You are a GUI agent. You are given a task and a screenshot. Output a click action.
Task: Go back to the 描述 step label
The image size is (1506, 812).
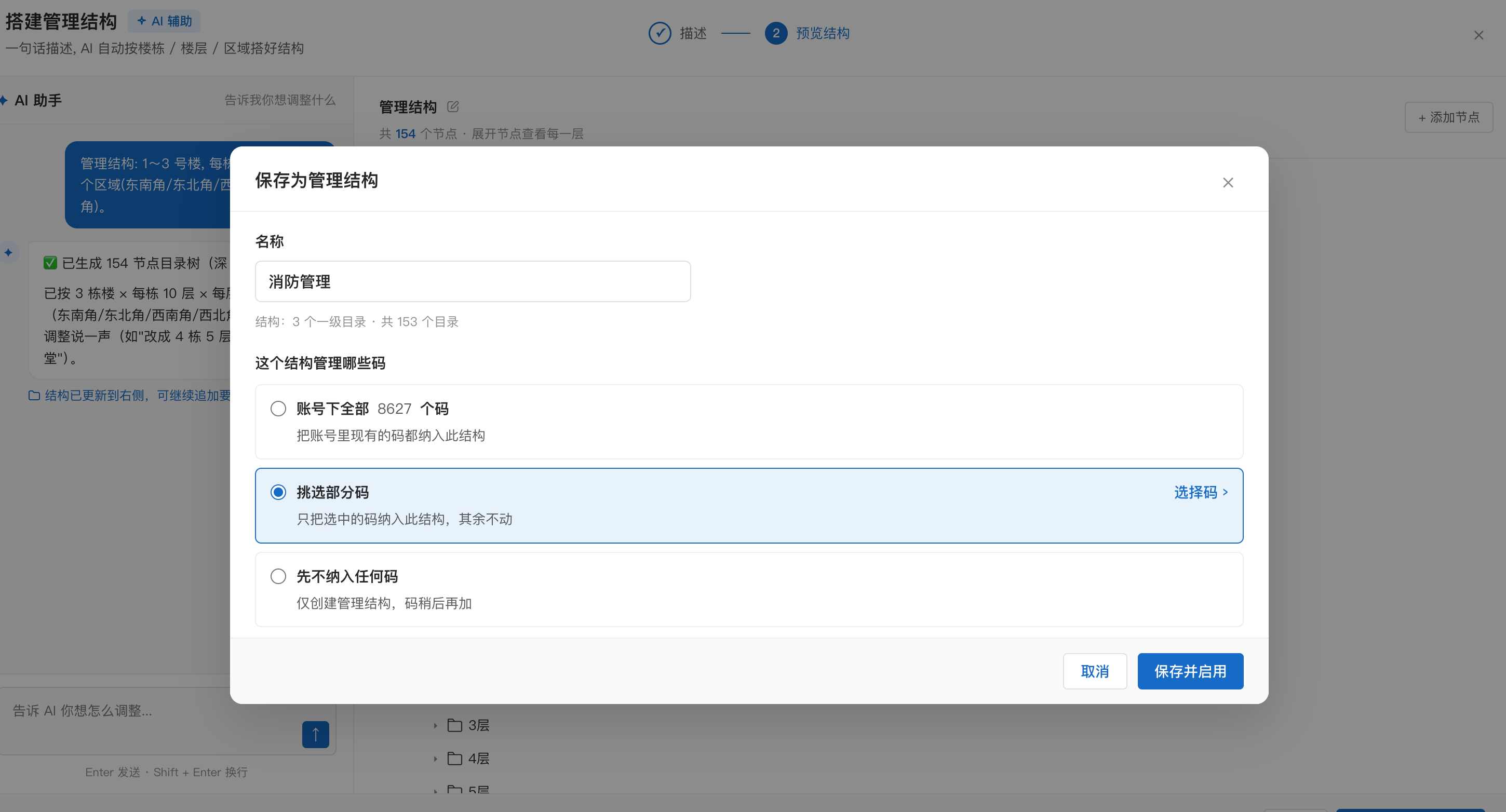tap(693, 33)
